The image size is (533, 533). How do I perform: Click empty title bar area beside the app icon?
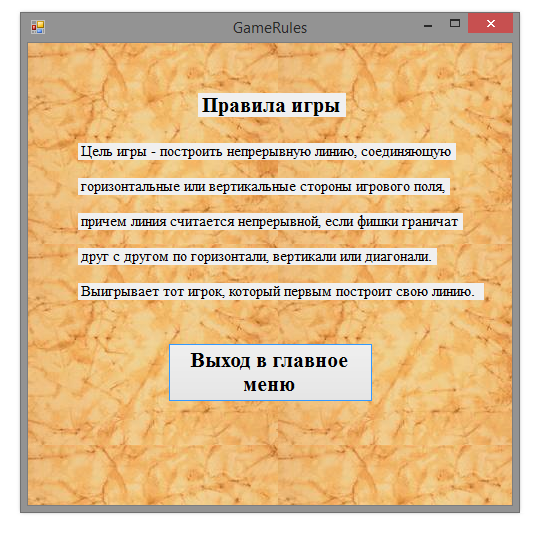[x=136, y=27]
